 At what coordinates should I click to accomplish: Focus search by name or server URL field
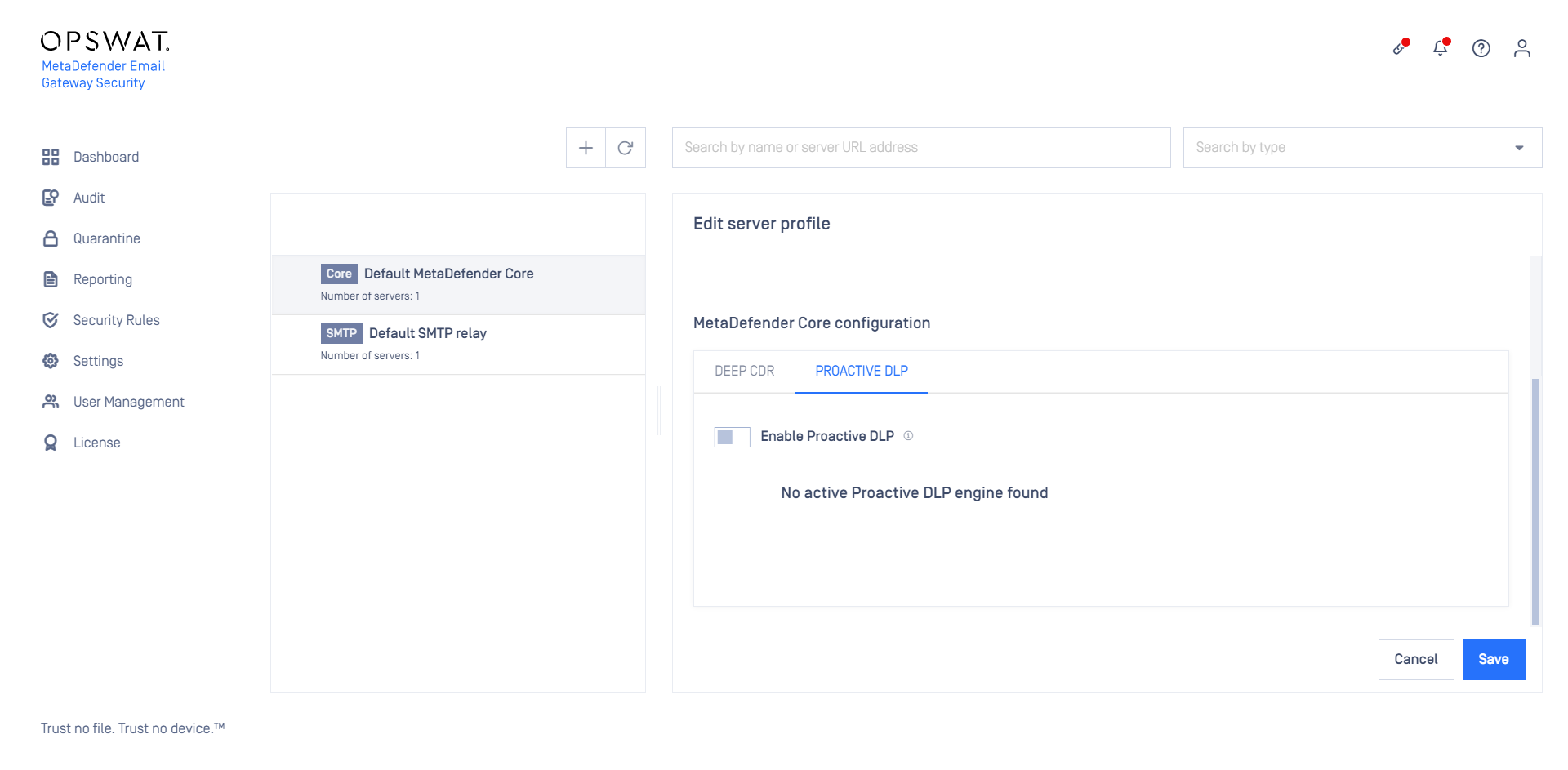tap(921, 148)
